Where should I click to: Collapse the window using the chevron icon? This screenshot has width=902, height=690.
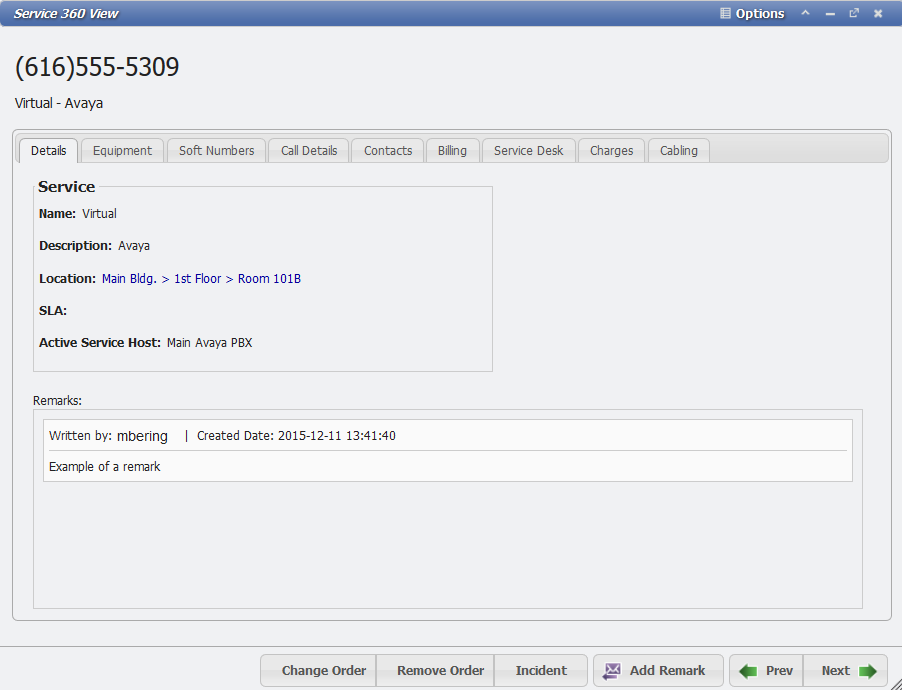805,13
